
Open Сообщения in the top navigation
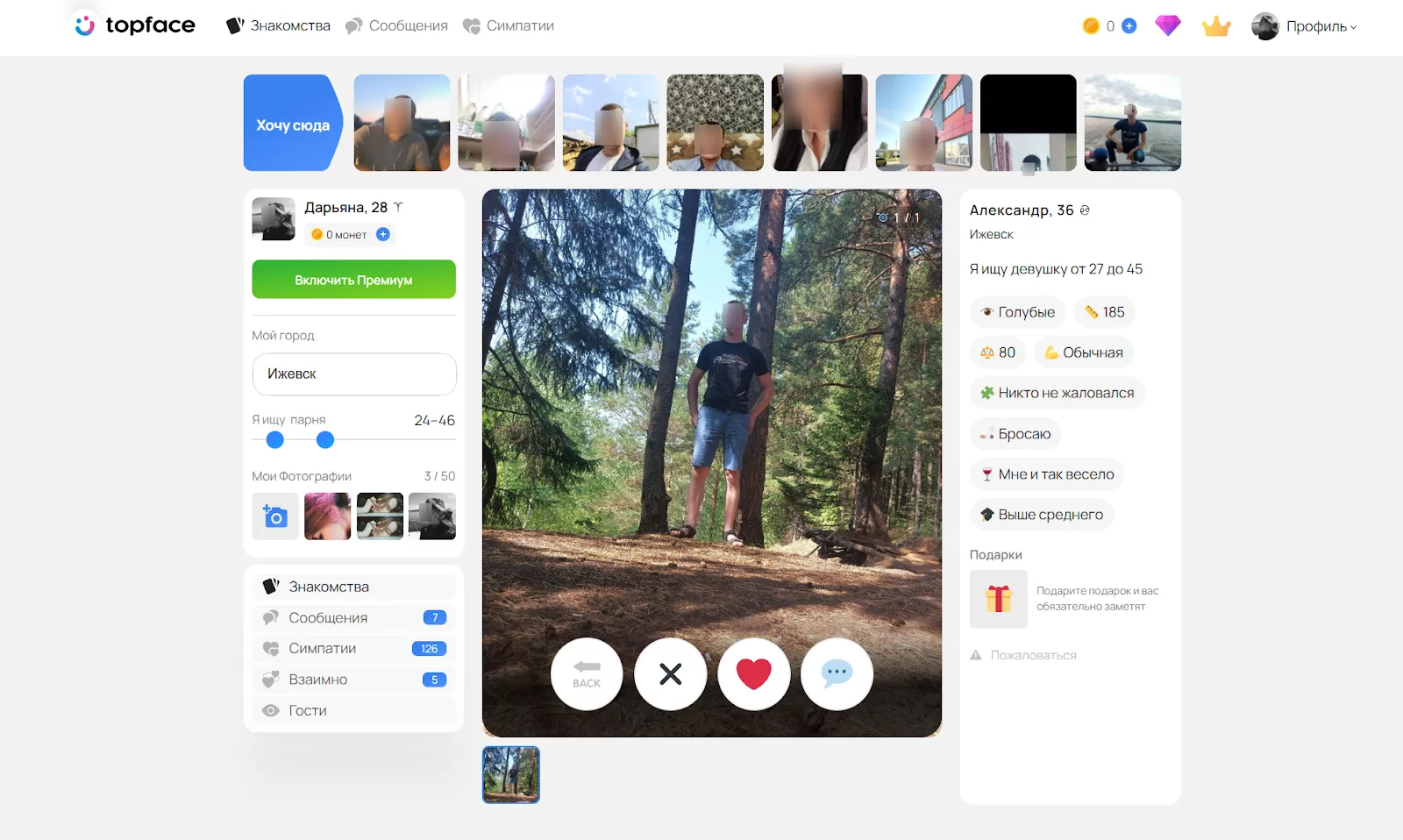click(396, 26)
